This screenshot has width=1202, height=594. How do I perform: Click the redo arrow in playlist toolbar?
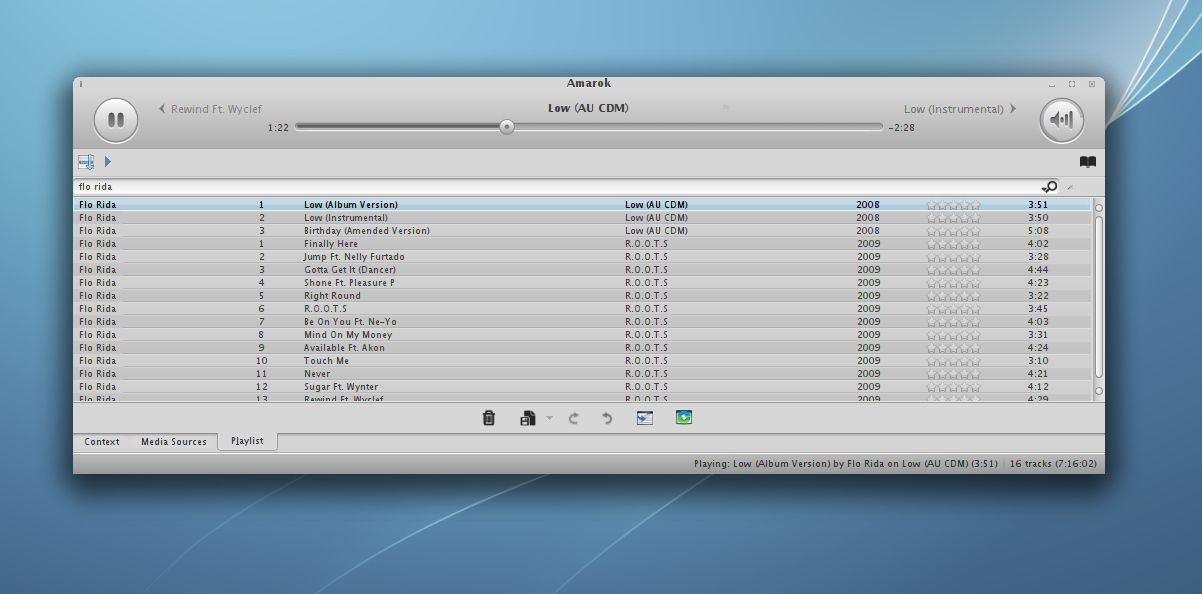pos(573,418)
